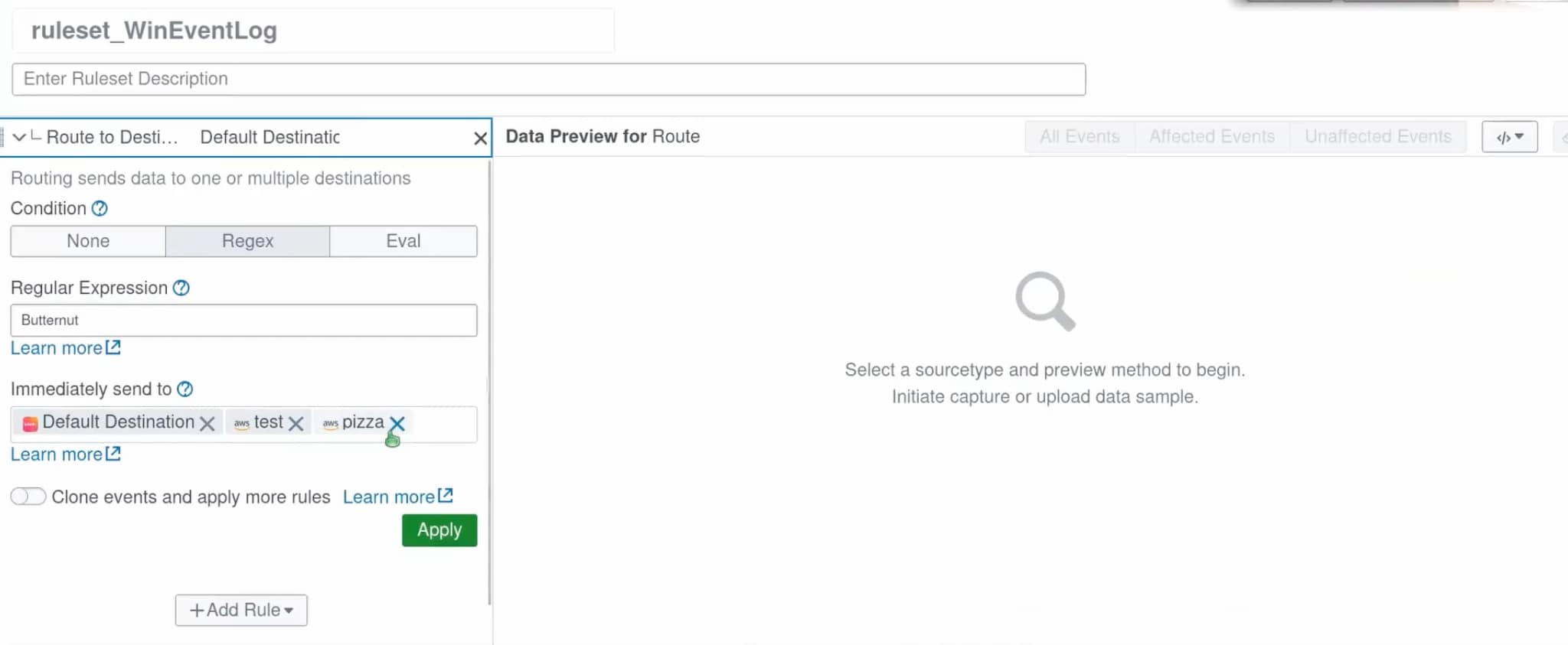Toggle Clone events and apply more rules
Image resolution: width=1568 pixels, height=645 pixels.
pyautogui.click(x=28, y=497)
